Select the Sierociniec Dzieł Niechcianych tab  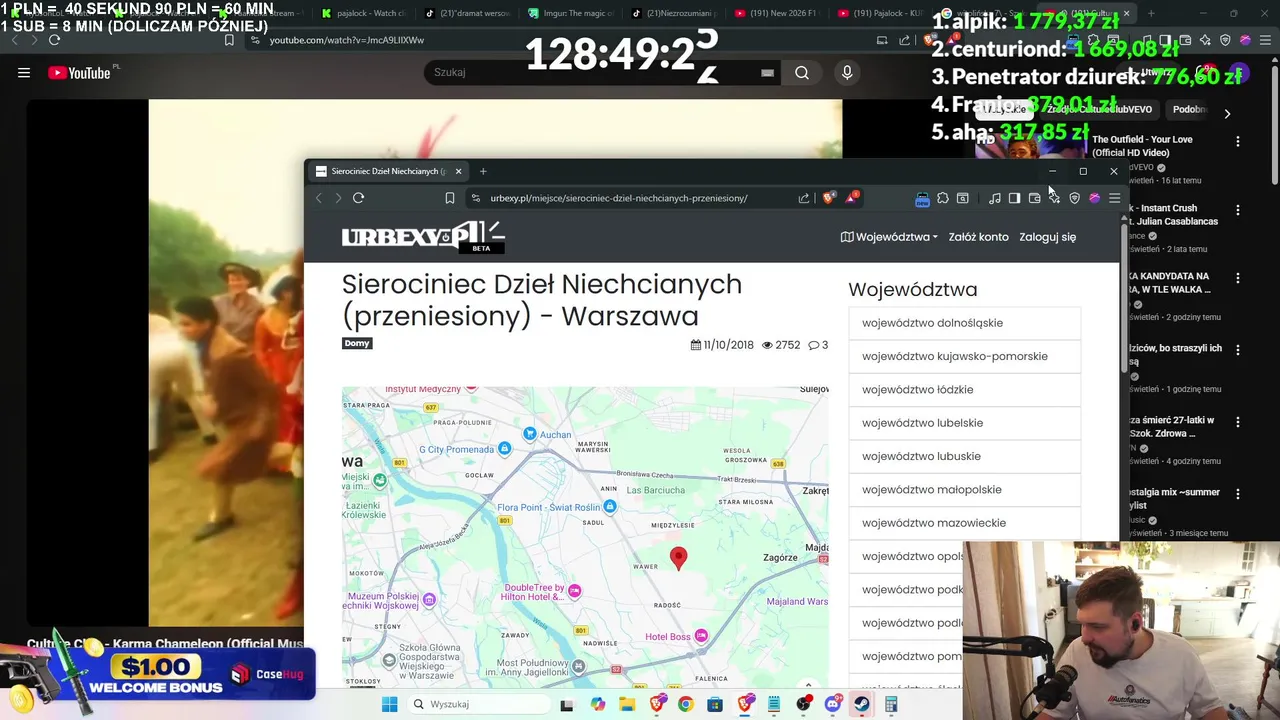click(388, 171)
